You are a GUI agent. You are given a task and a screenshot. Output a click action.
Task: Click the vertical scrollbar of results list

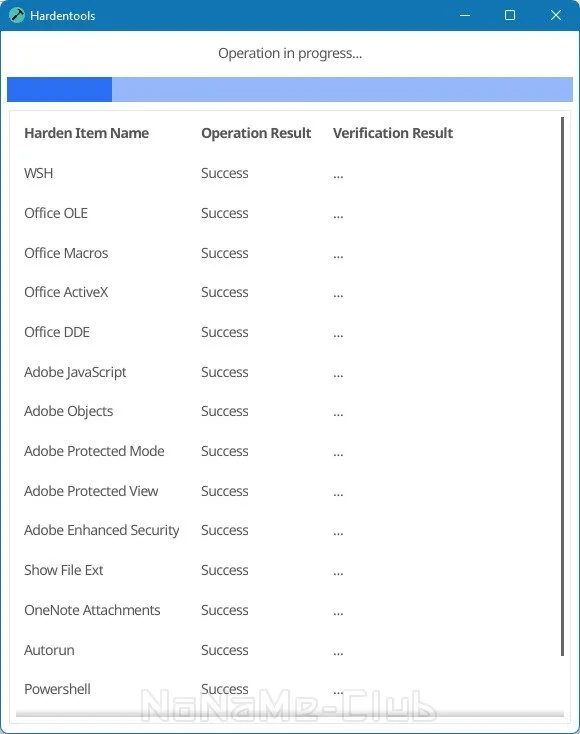[562, 386]
